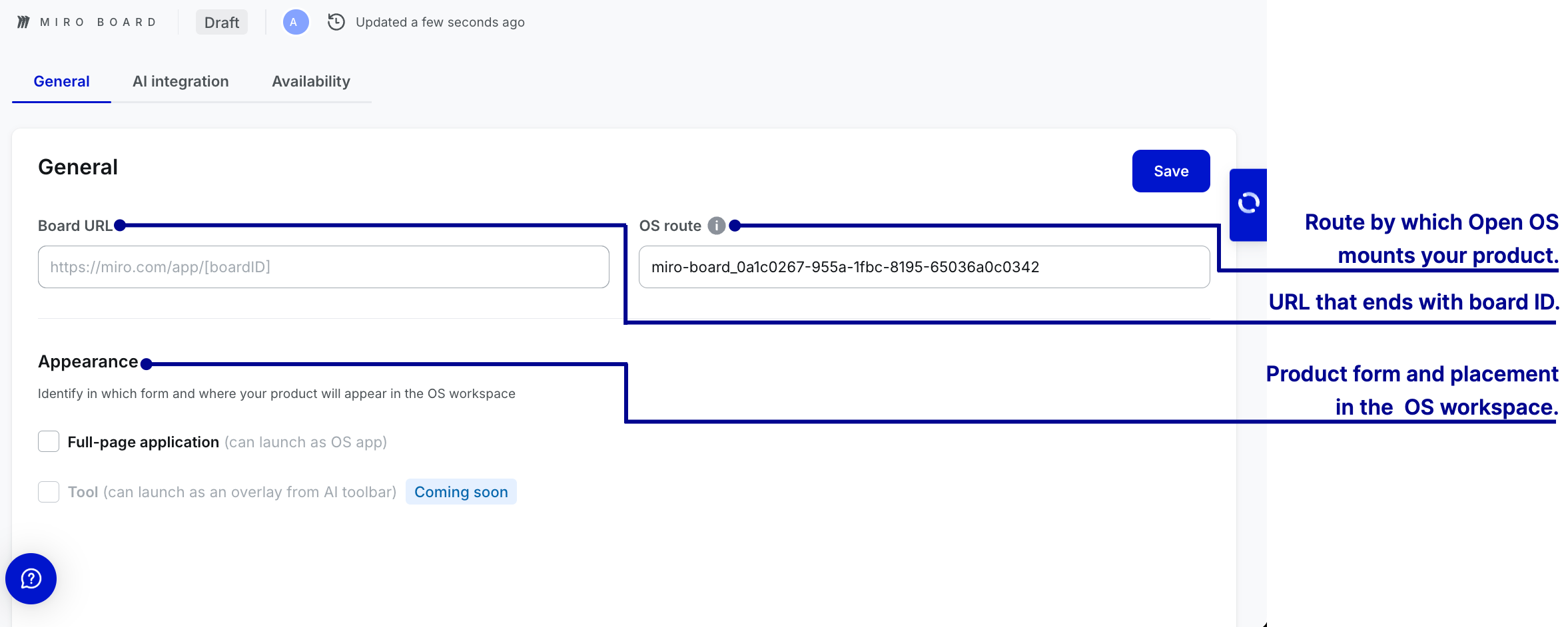Click the Appearance annotation dot marker
This screenshot has height=627, width=1568.
click(147, 363)
